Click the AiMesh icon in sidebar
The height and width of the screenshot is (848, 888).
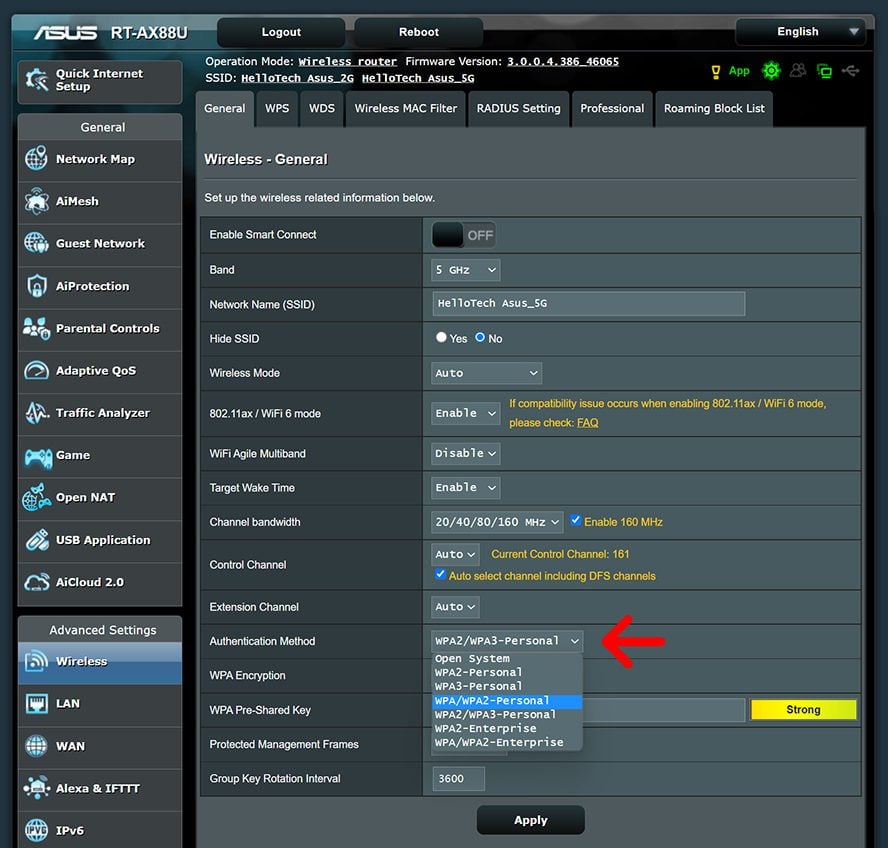coord(36,201)
